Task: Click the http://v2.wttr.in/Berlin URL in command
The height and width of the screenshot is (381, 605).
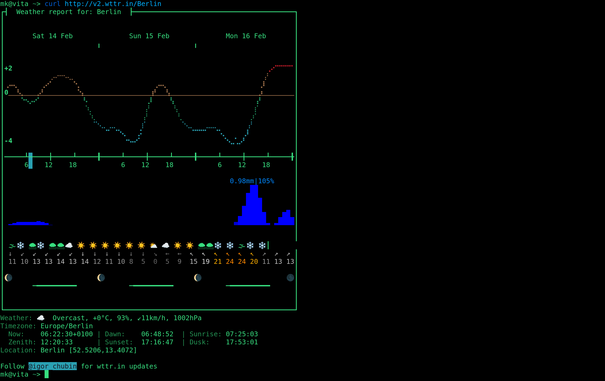Action: pyautogui.click(x=113, y=4)
